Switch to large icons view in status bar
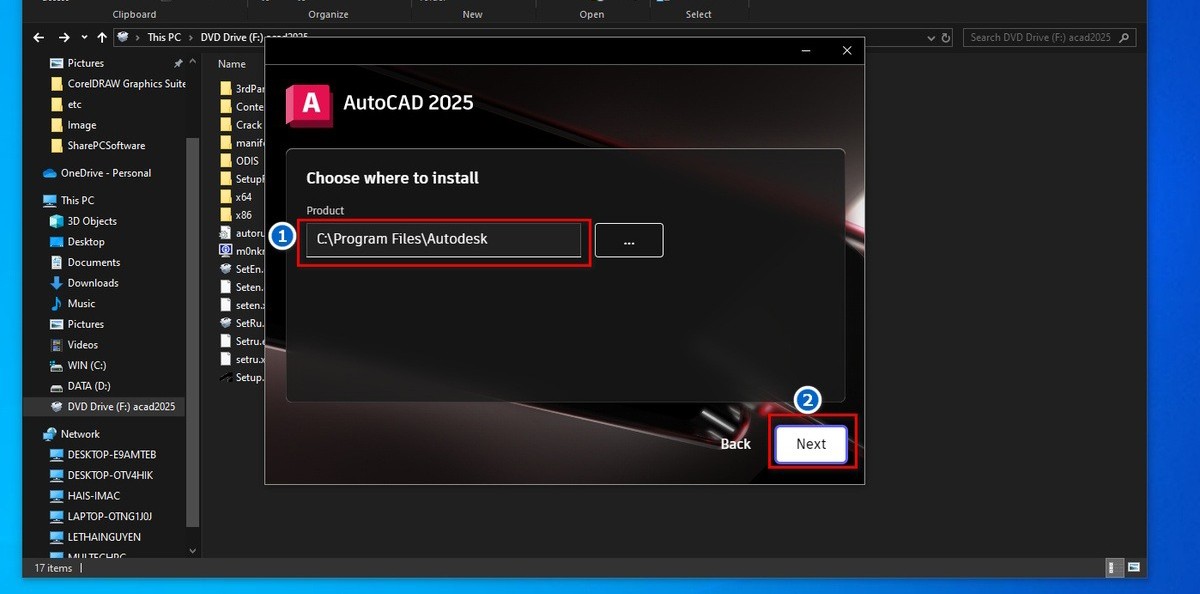Screen dimensions: 1200x594 (1132, 568)
